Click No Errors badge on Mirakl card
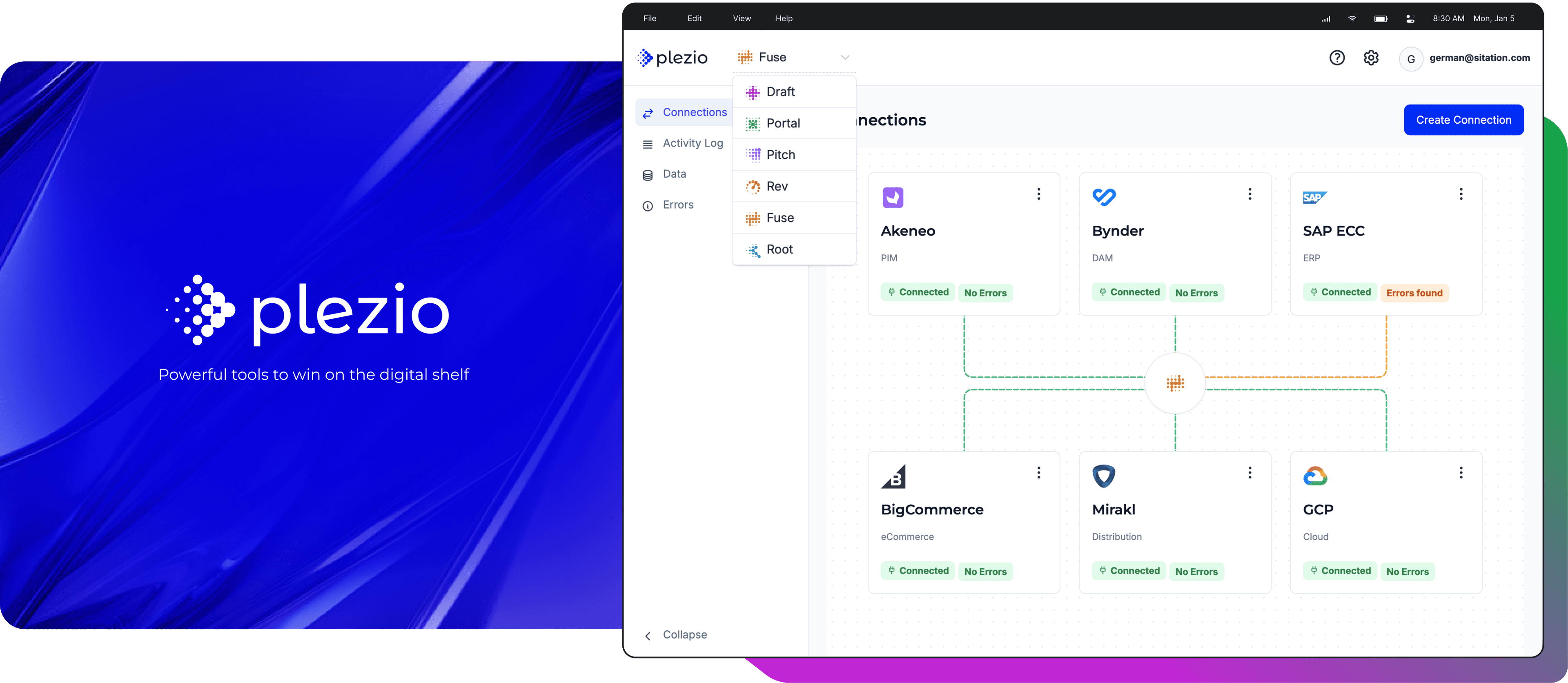1568x683 pixels. (x=1196, y=572)
